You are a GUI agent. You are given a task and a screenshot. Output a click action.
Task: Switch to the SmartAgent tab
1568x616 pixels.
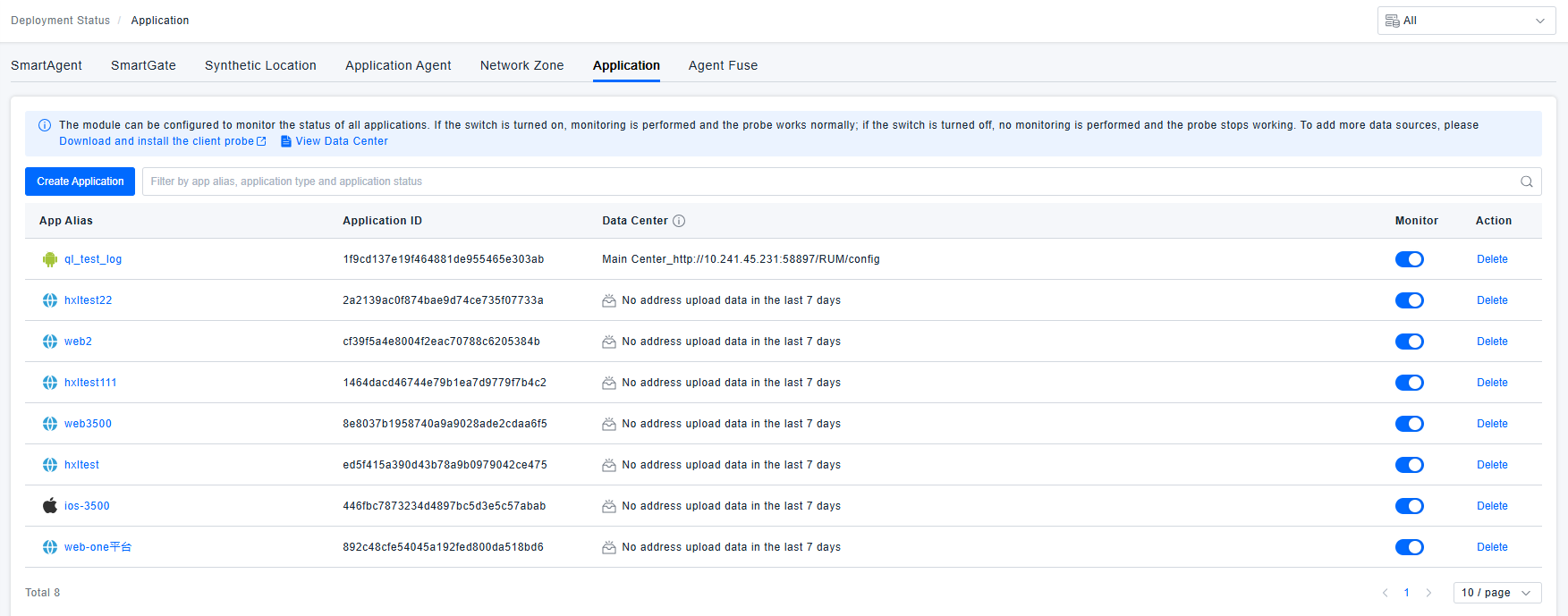pos(47,65)
